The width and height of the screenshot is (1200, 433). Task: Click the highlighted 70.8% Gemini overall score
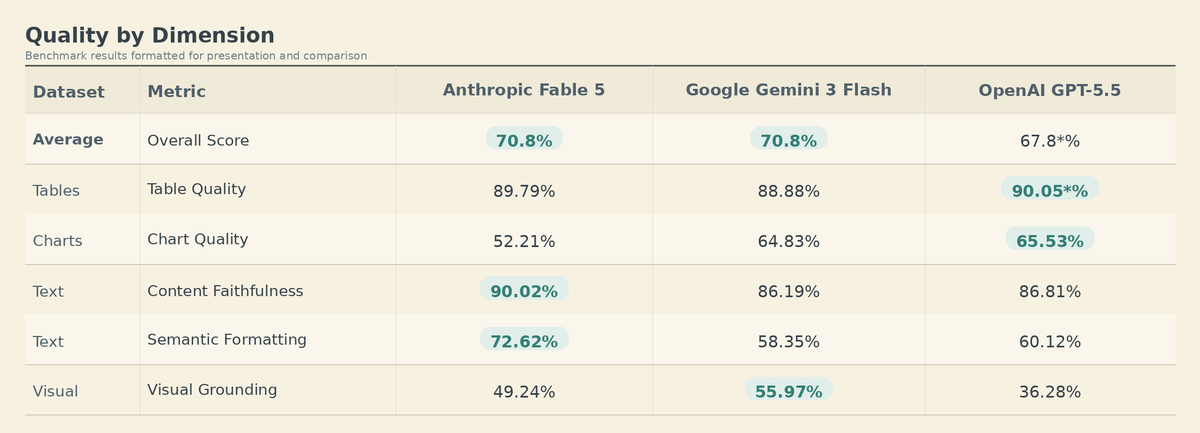788,141
